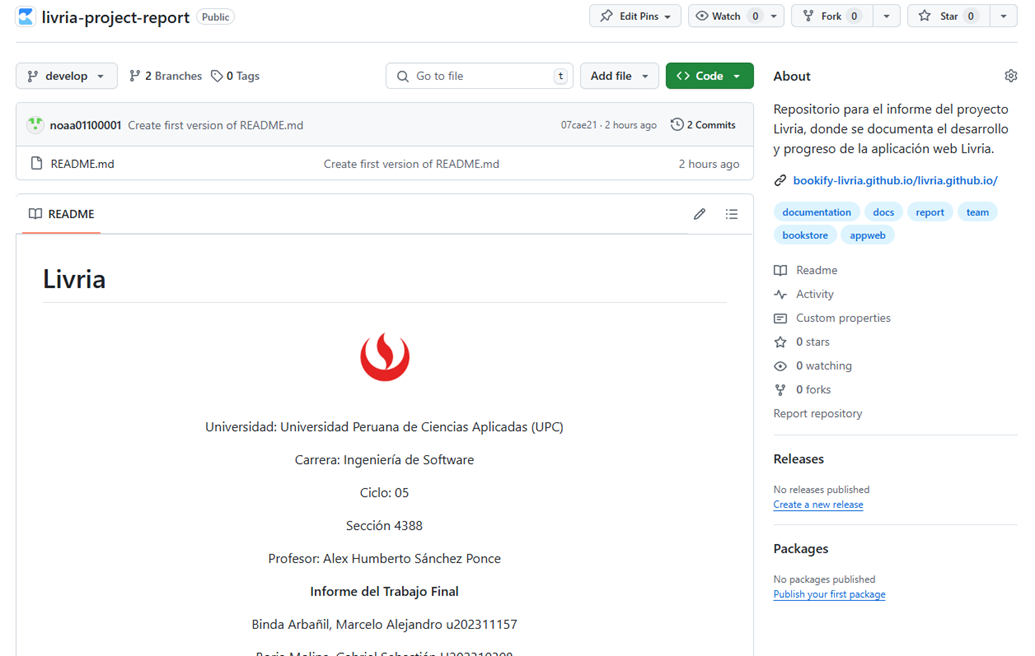
Task: Open the Fork options dropdown arrow
Action: (886, 16)
